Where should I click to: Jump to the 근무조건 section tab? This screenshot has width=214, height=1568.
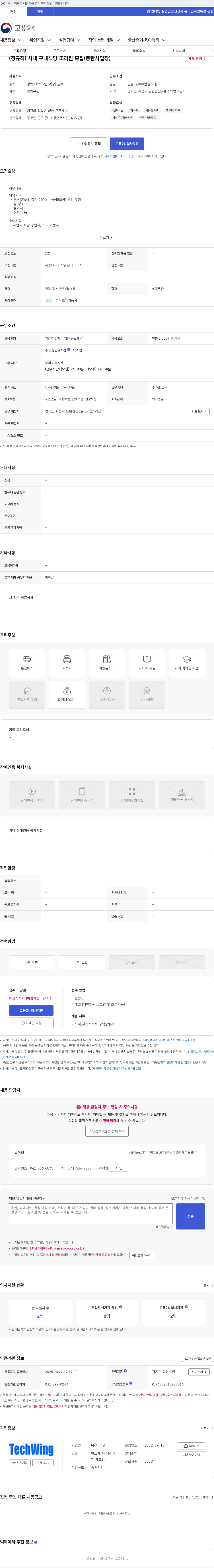[x=59, y=51]
